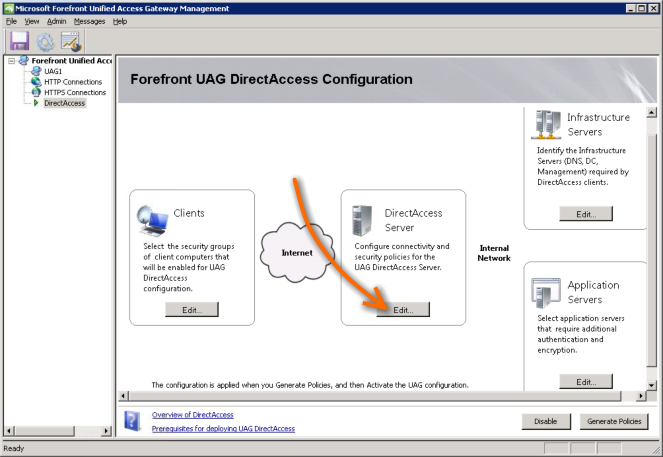Open Overview of DirectAccess link
Image resolution: width=663 pixels, height=457 pixels.
pyautogui.click(x=192, y=415)
